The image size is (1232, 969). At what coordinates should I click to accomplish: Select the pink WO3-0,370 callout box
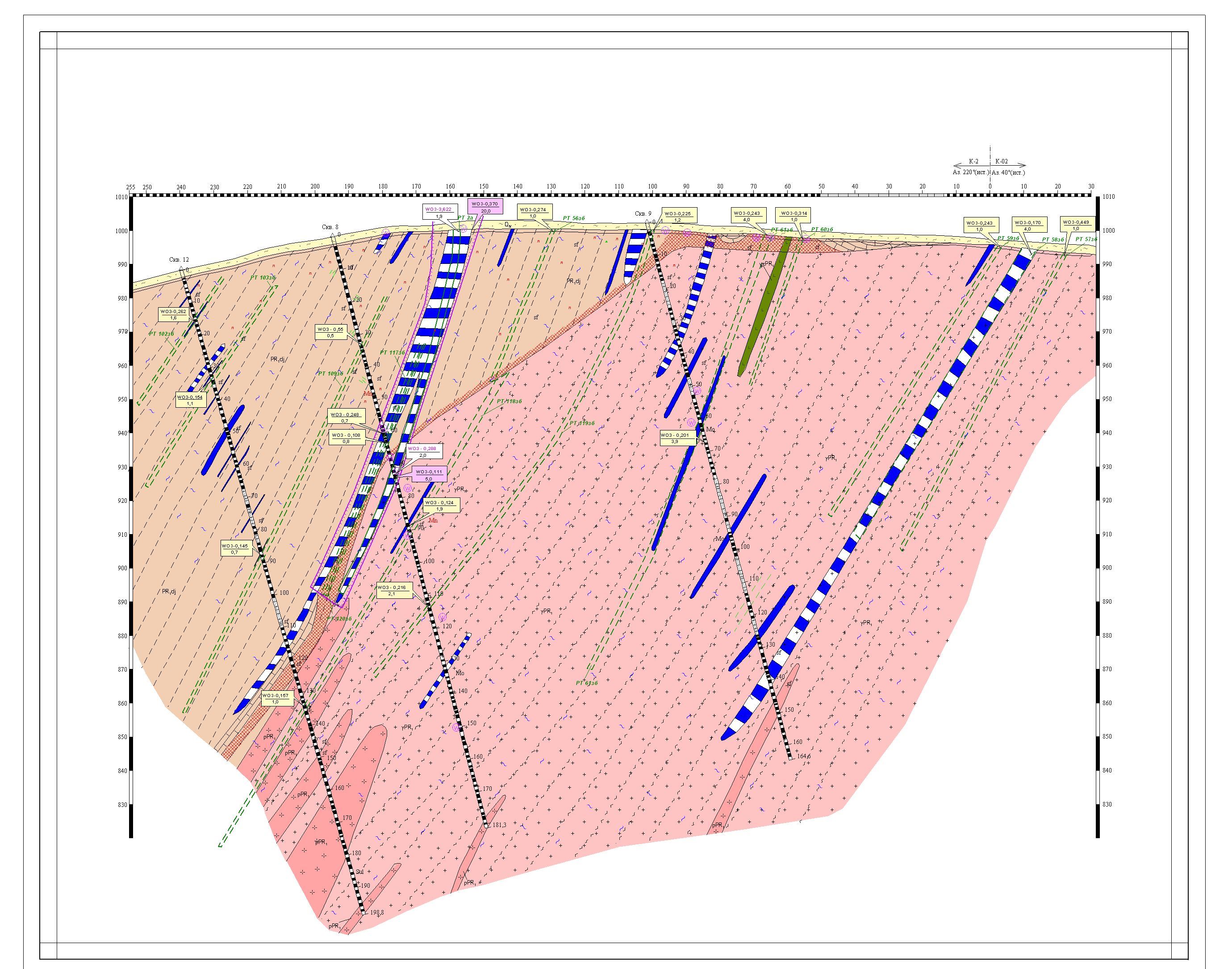(485, 207)
